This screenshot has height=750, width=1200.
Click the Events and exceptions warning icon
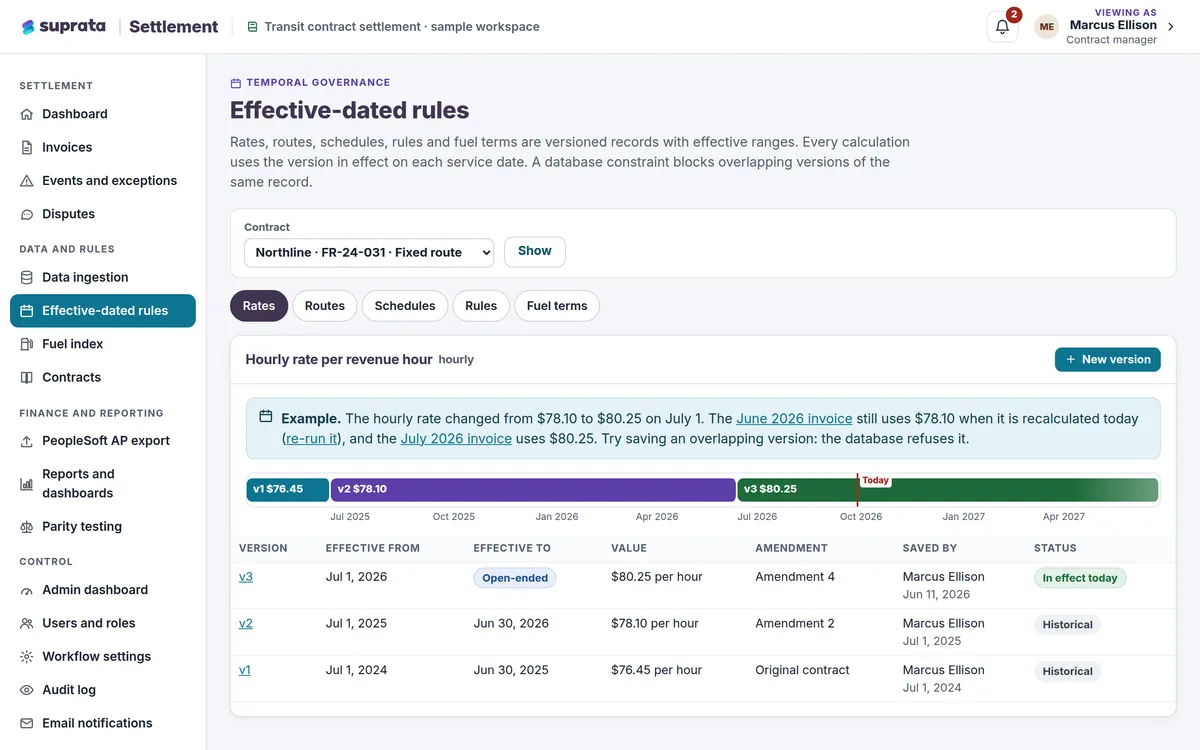(x=27, y=181)
